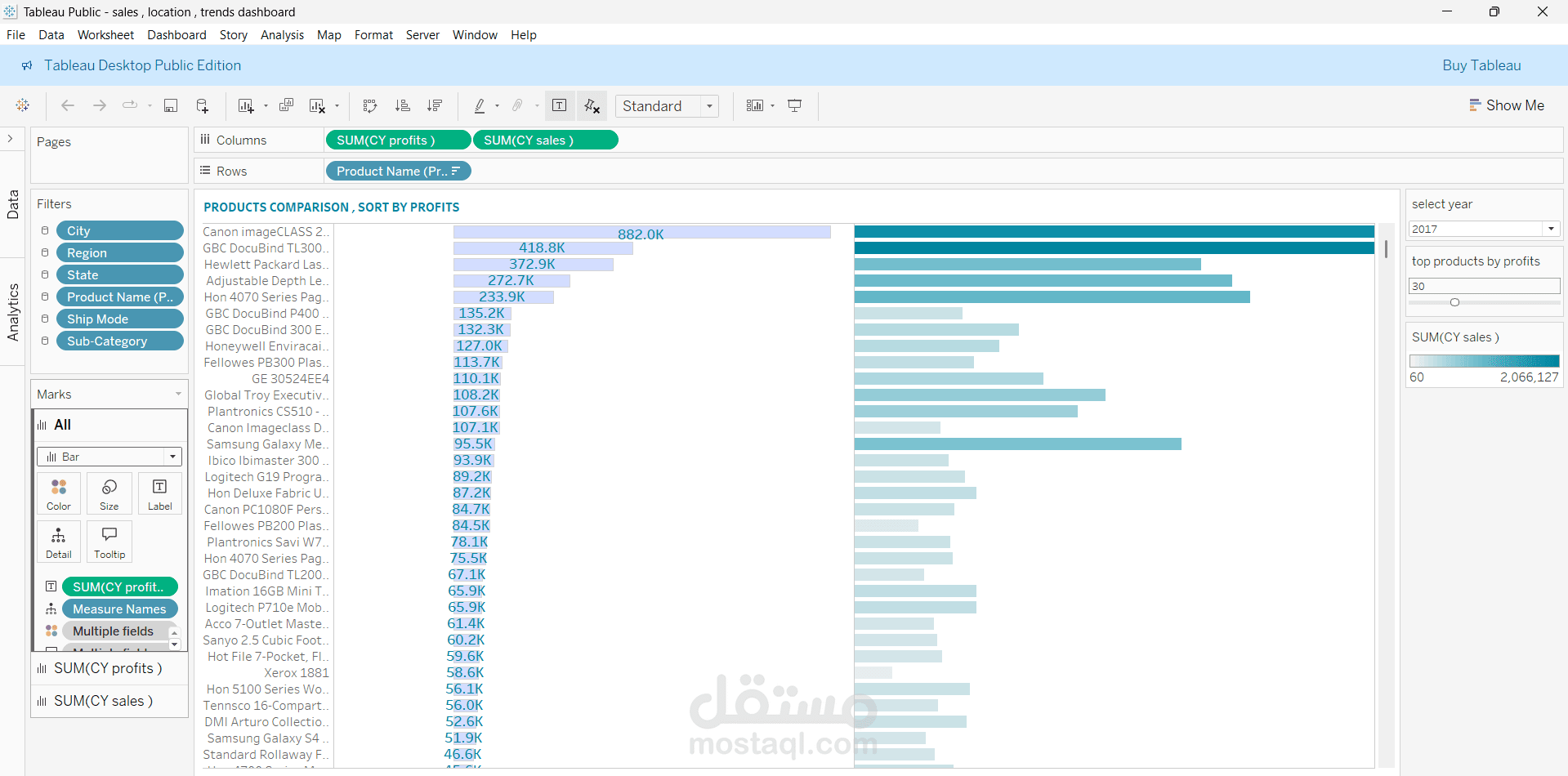
Task: Click the chart vertical scrollbar thumb
Action: coord(1386,248)
